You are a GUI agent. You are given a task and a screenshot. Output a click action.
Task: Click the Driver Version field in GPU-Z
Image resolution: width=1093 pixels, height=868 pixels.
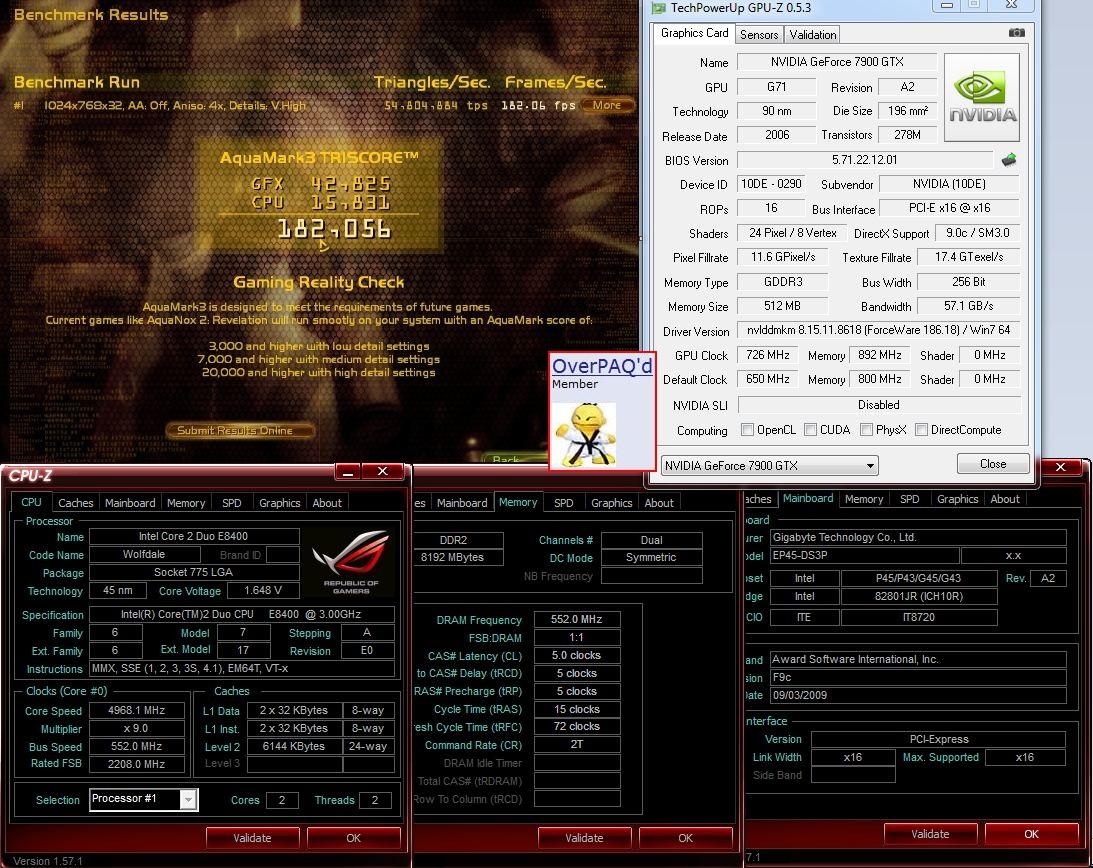[878, 330]
